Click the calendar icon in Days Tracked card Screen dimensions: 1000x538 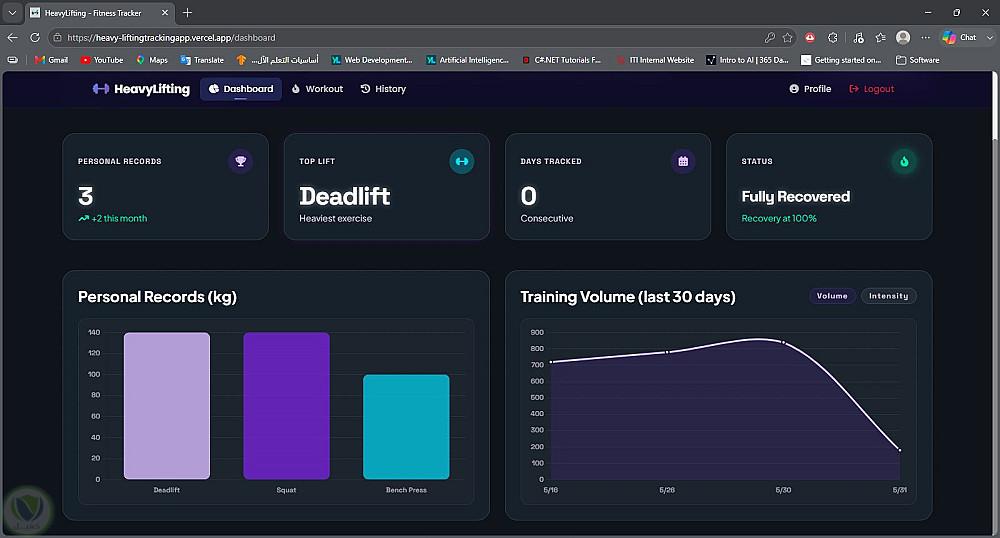(x=683, y=161)
